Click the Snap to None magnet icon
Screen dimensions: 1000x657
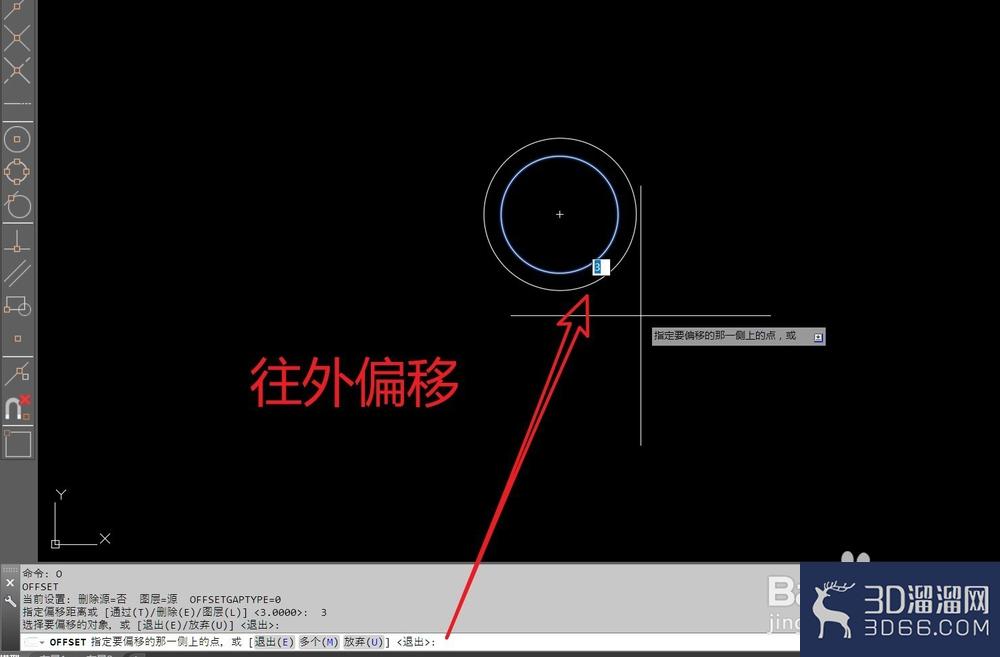[x=17, y=408]
